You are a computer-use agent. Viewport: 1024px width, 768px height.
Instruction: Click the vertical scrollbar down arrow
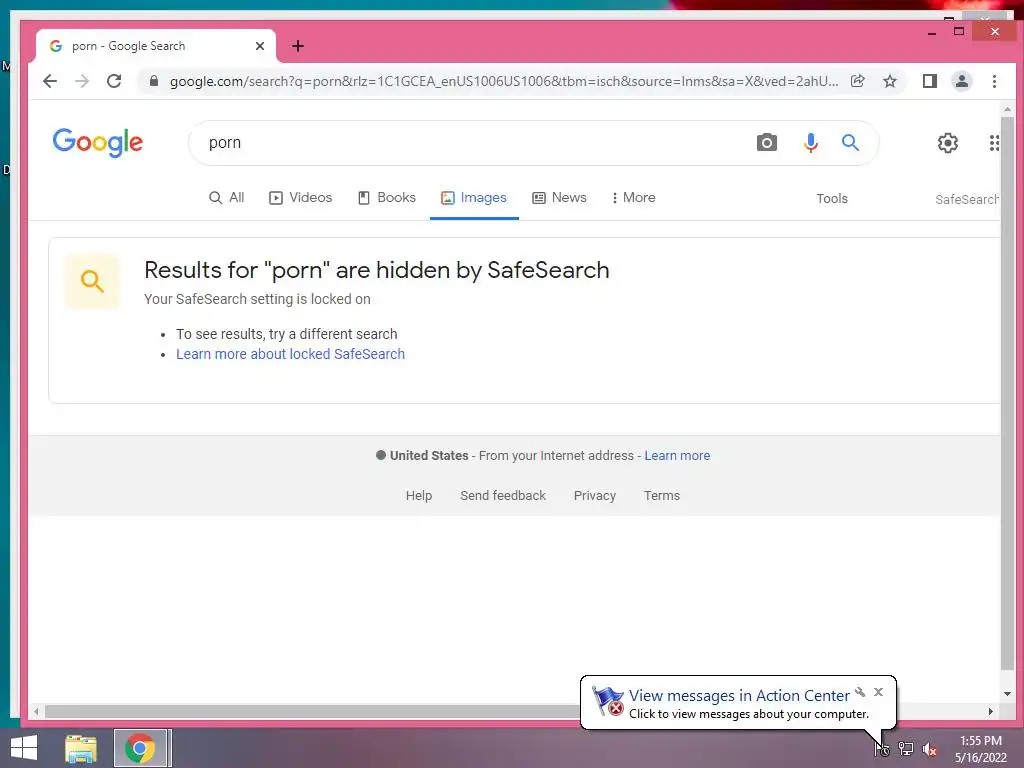coord(1007,694)
